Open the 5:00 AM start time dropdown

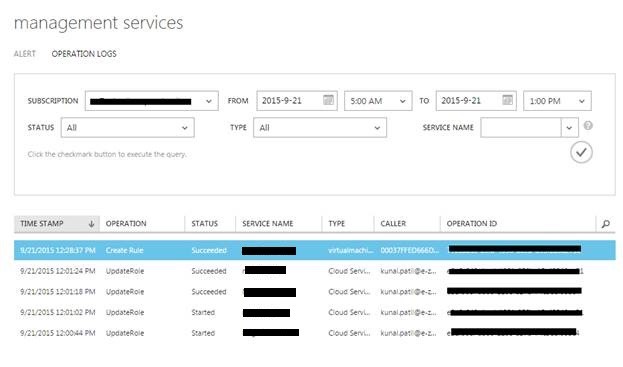pos(377,101)
